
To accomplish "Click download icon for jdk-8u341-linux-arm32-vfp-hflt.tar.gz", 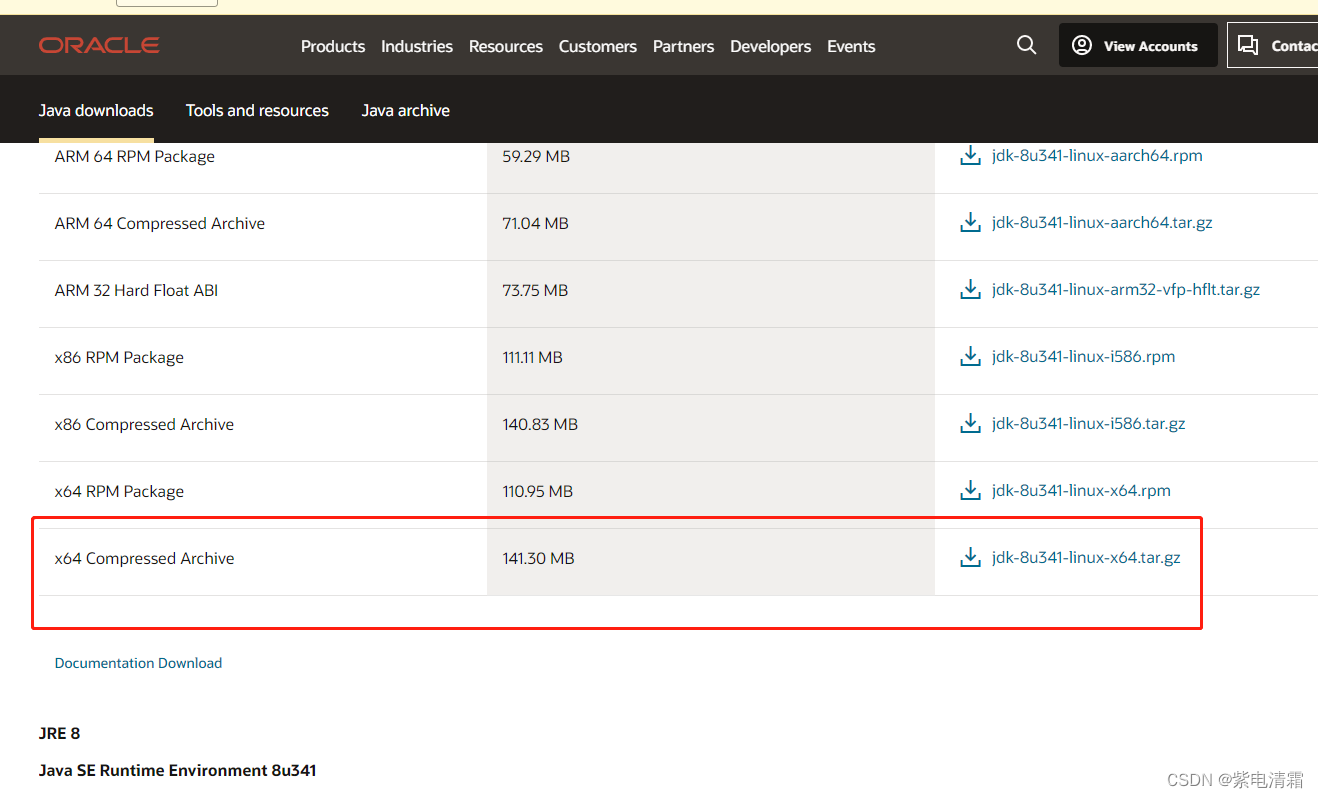I will pos(970,290).
